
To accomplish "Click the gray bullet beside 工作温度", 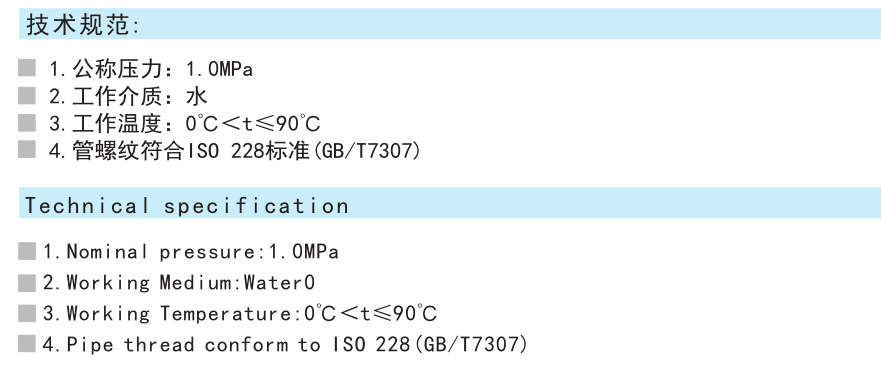I will pos(26,122).
